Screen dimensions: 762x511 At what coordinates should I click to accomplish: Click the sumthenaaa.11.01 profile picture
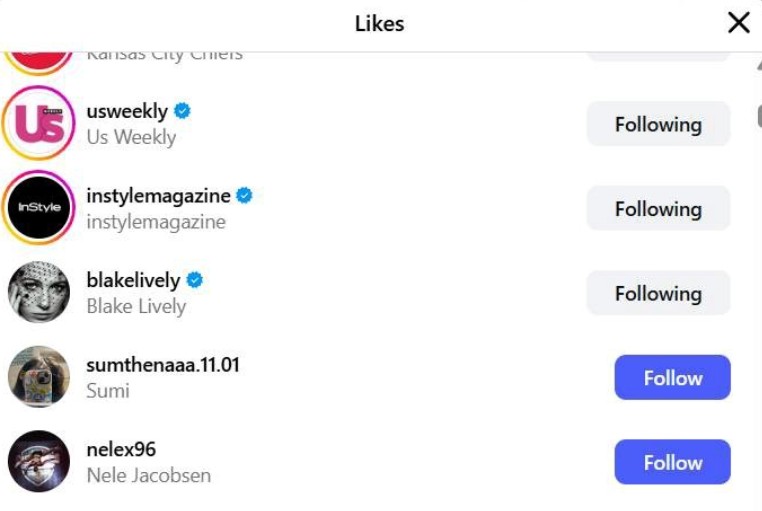coord(39,377)
